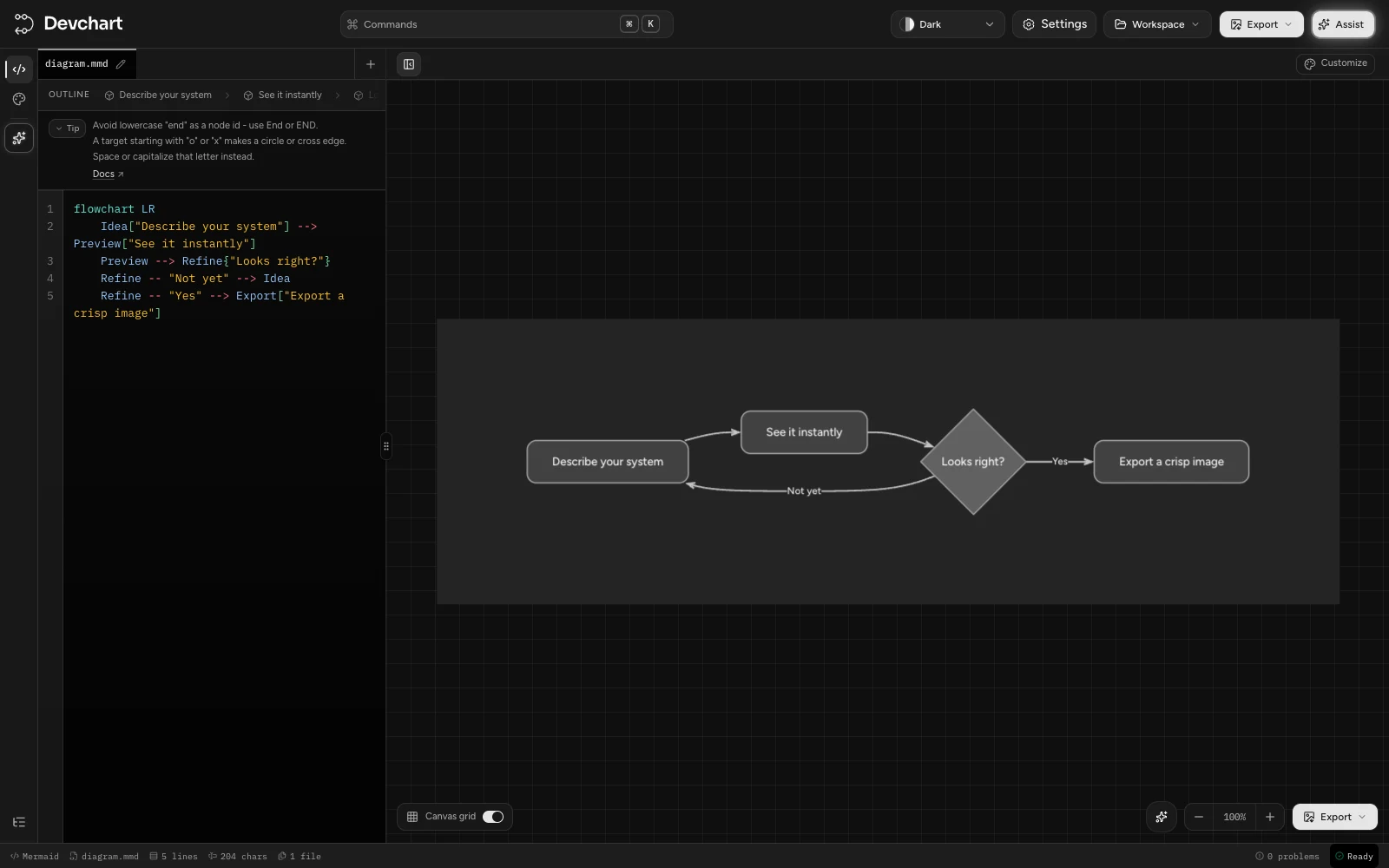This screenshot has height=868, width=1389.
Task: Click the Ready status indicator
Action: pyautogui.click(x=1354, y=857)
